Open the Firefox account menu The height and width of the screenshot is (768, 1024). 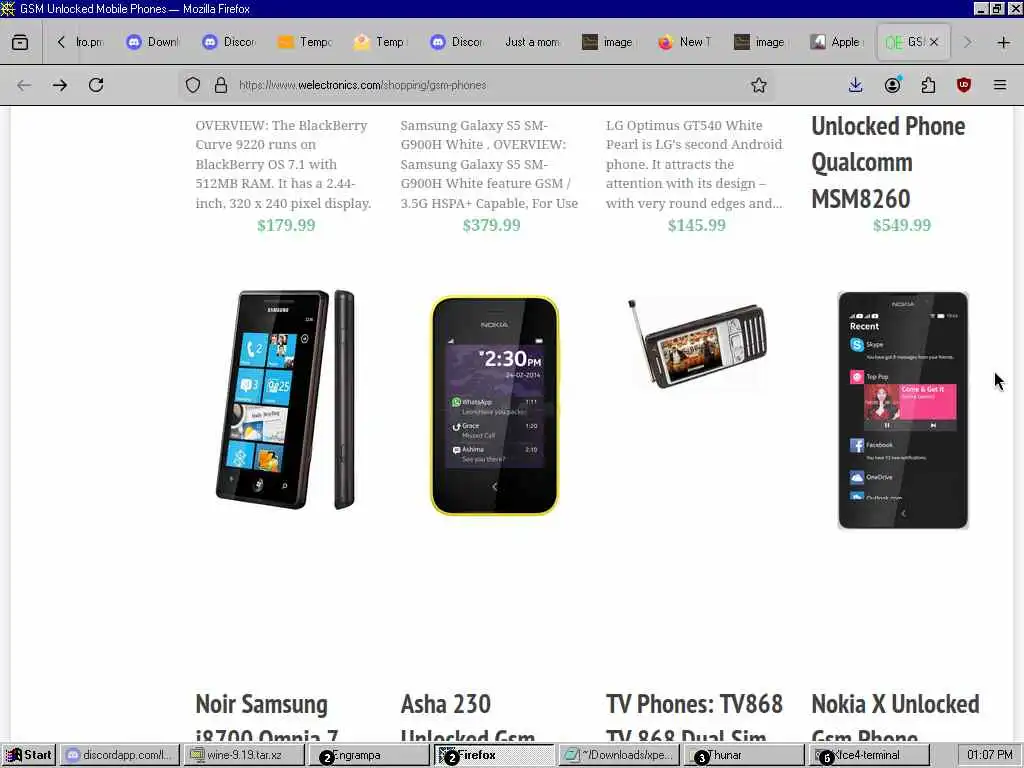pyautogui.click(x=893, y=85)
